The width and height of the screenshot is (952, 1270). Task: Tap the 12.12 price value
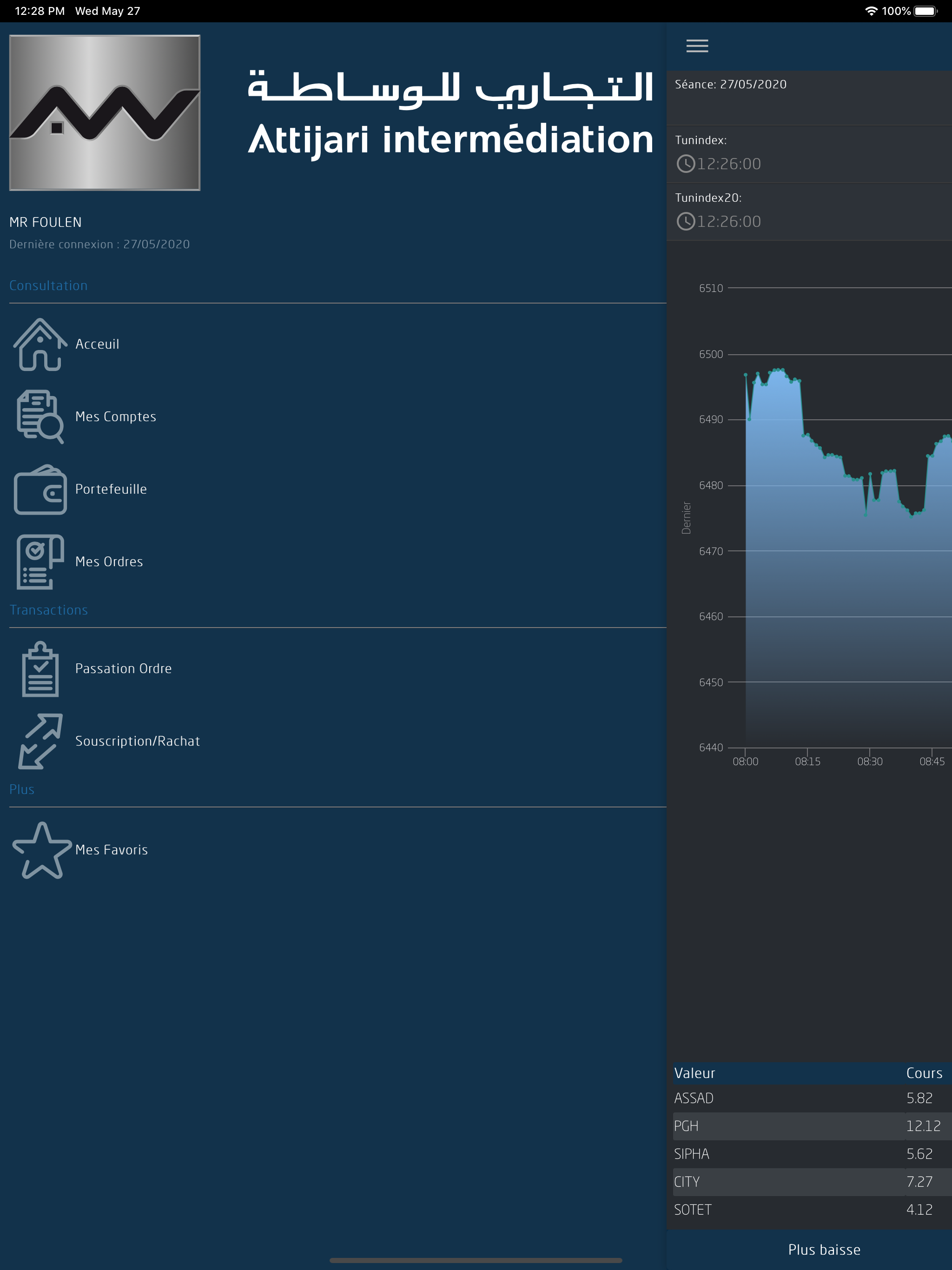[x=923, y=1126]
